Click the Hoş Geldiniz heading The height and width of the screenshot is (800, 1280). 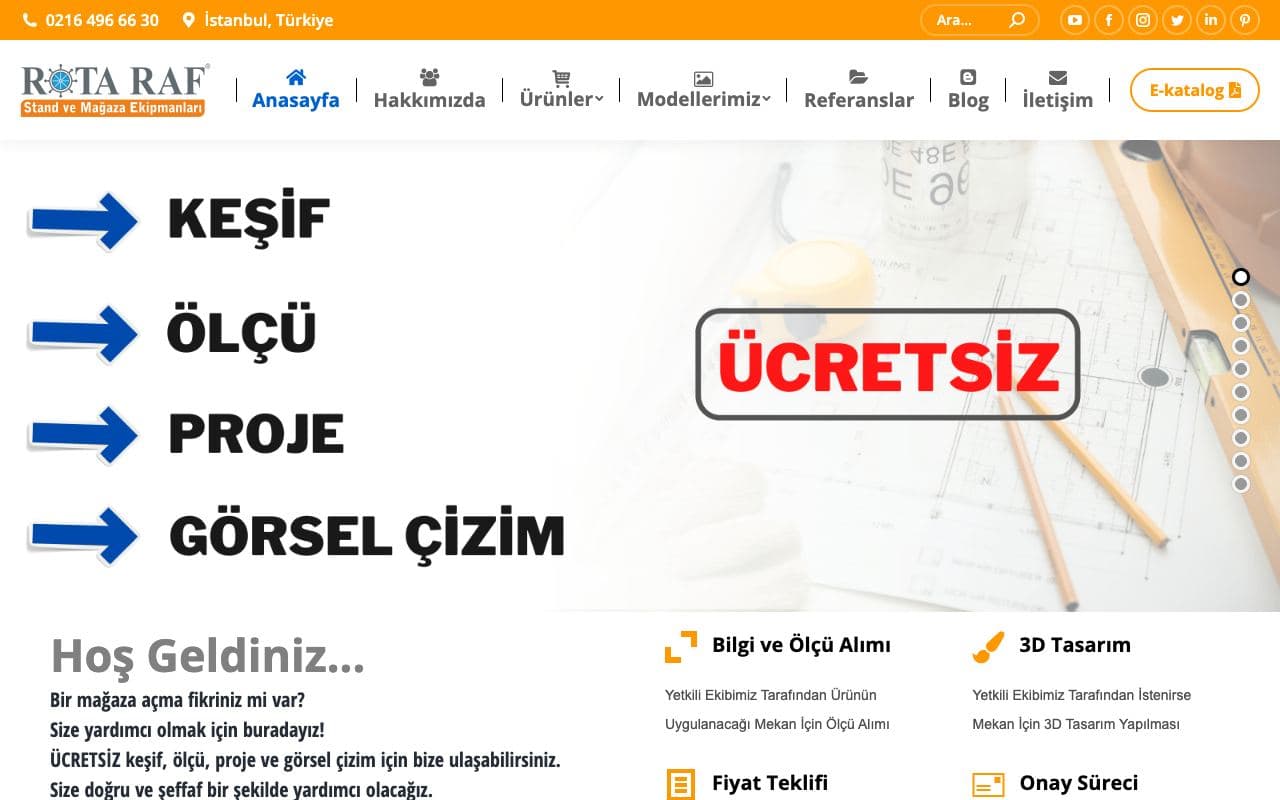[x=207, y=656]
